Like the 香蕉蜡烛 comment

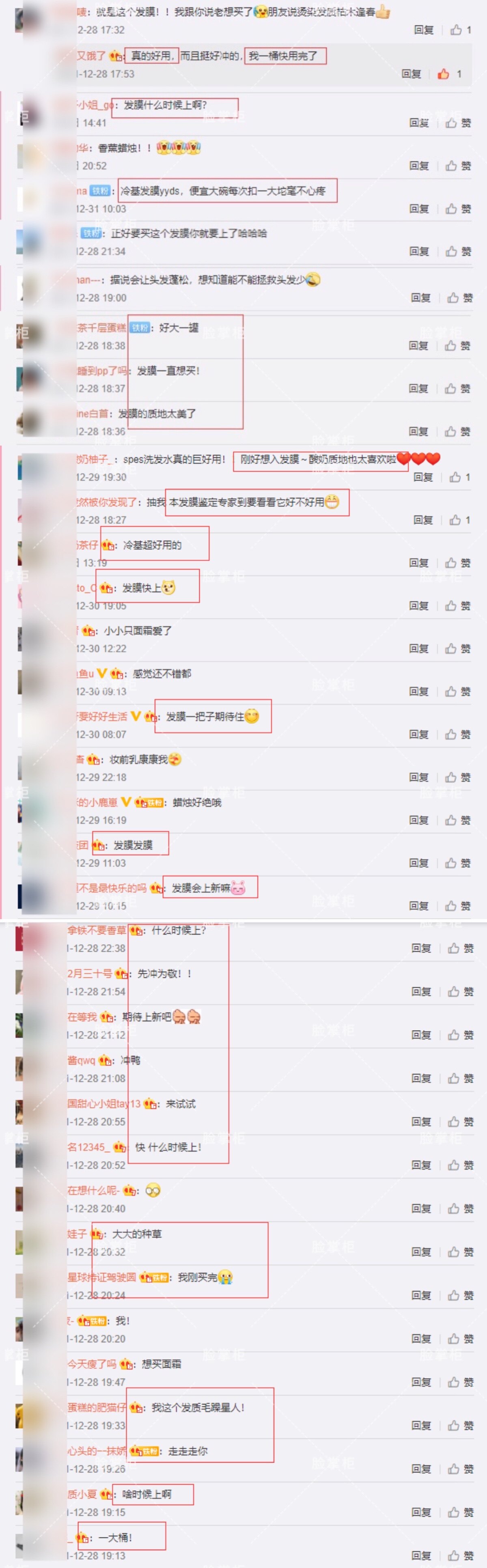(459, 166)
